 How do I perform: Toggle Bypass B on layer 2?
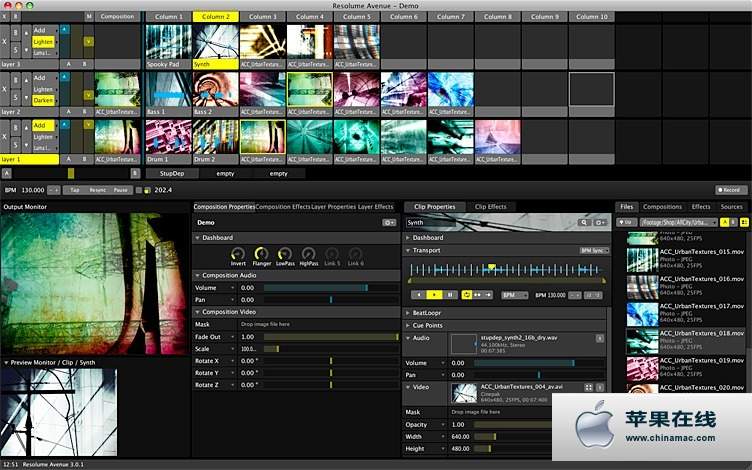click(x=15, y=81)
